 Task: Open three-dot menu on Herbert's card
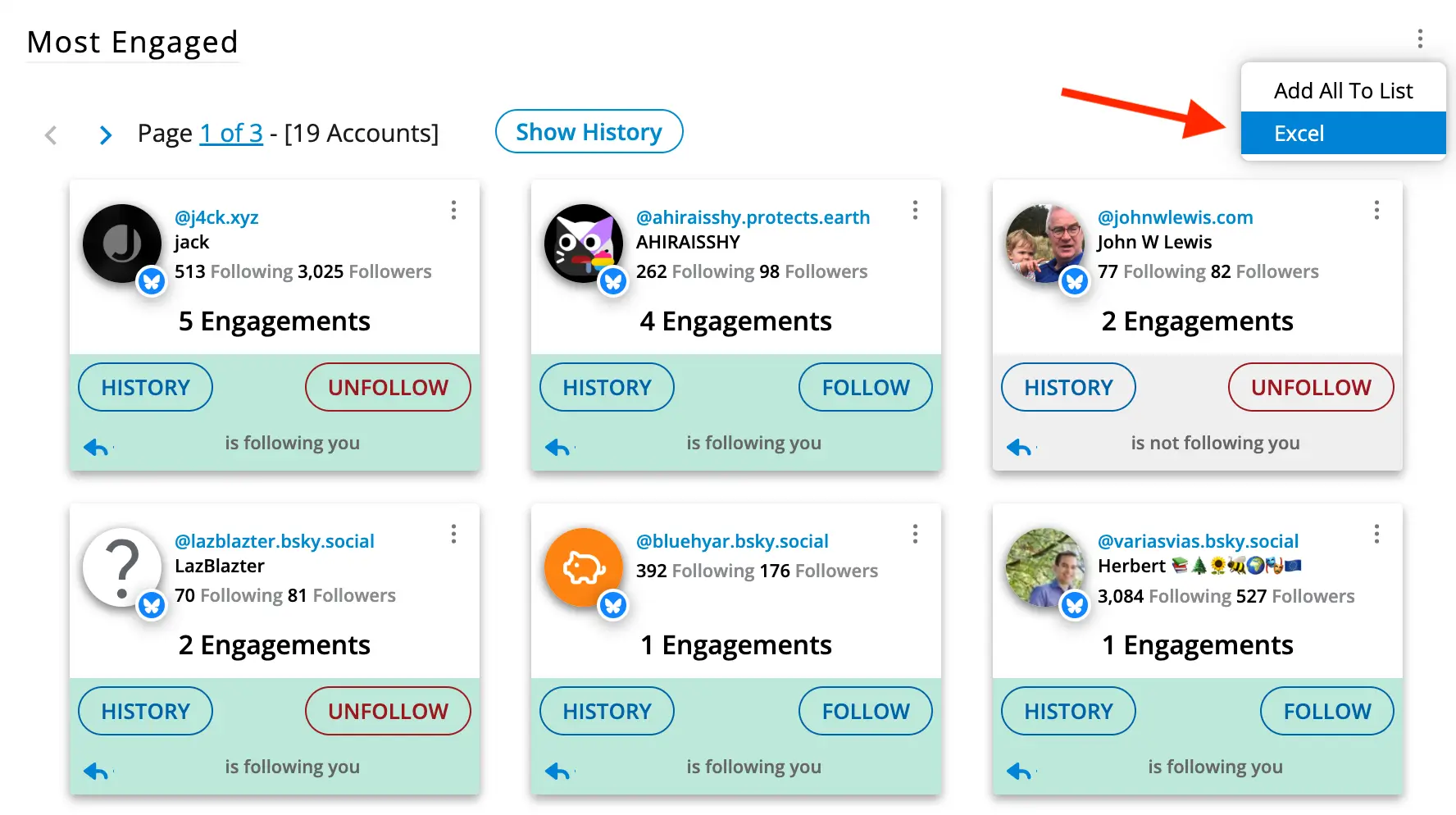(x=1376, y=535)
